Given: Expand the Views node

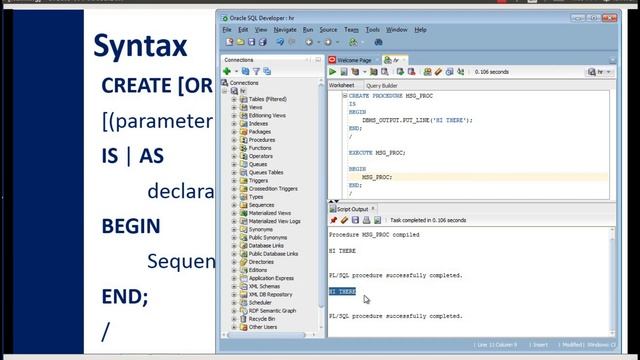Looking at the screenshot, I should 234,107.
